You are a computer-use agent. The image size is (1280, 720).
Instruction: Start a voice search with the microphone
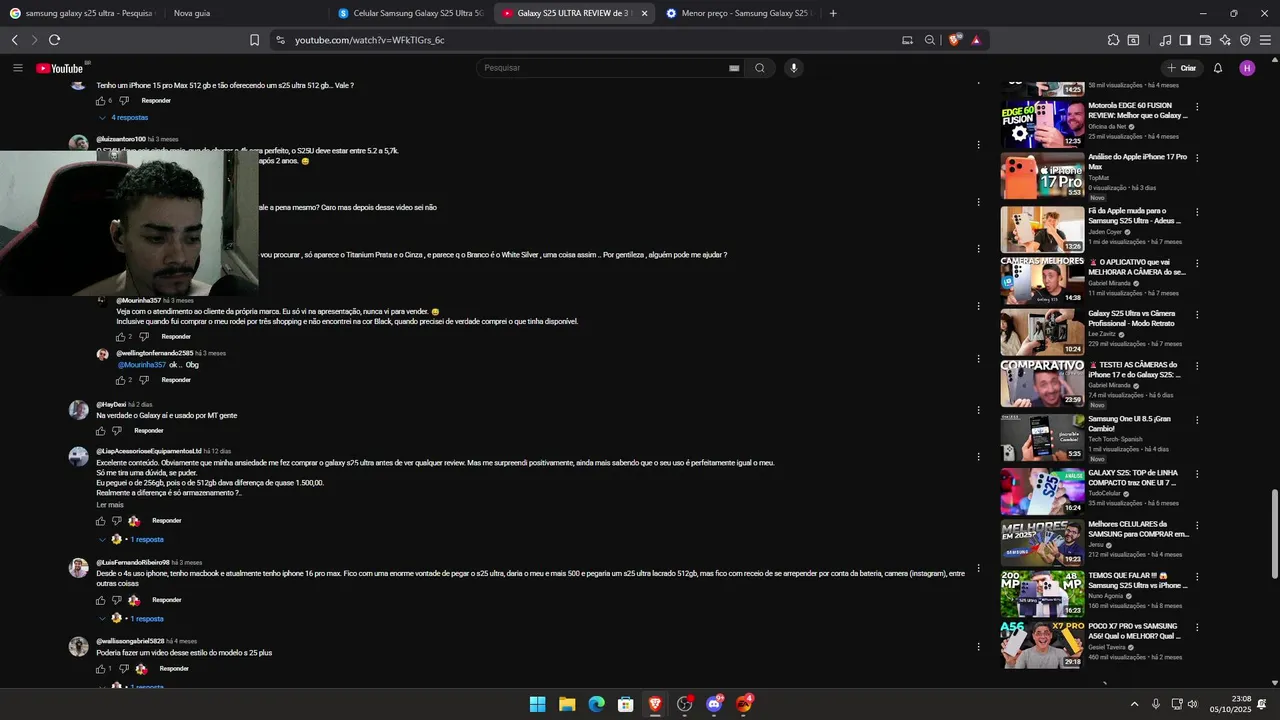click(794, 68)
